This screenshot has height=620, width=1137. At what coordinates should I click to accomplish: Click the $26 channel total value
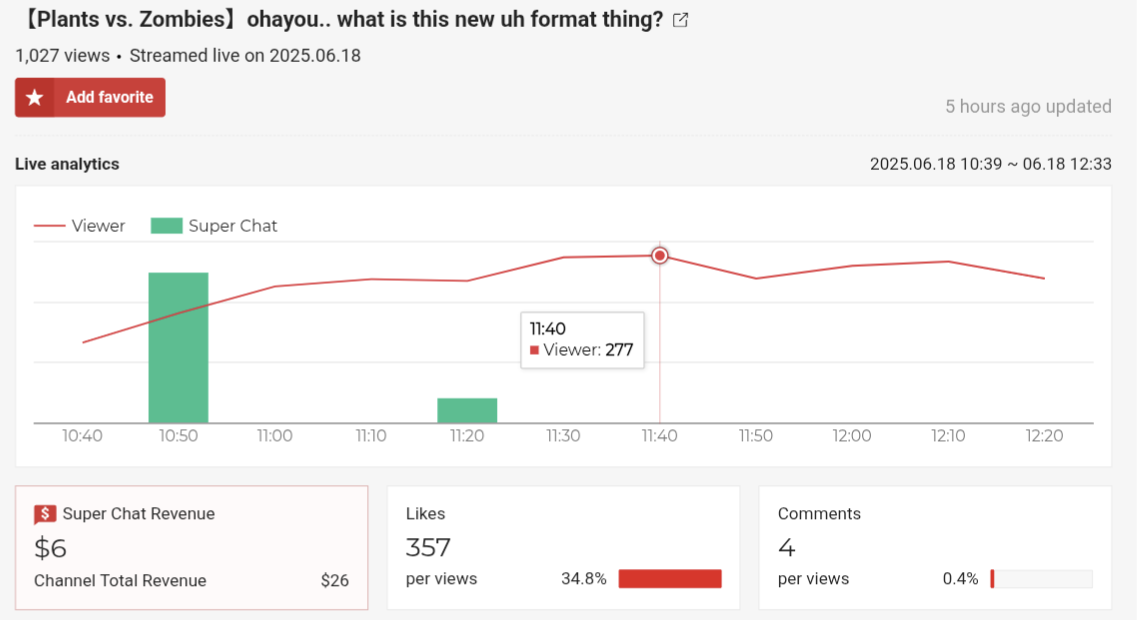click(x=335, y=580)
